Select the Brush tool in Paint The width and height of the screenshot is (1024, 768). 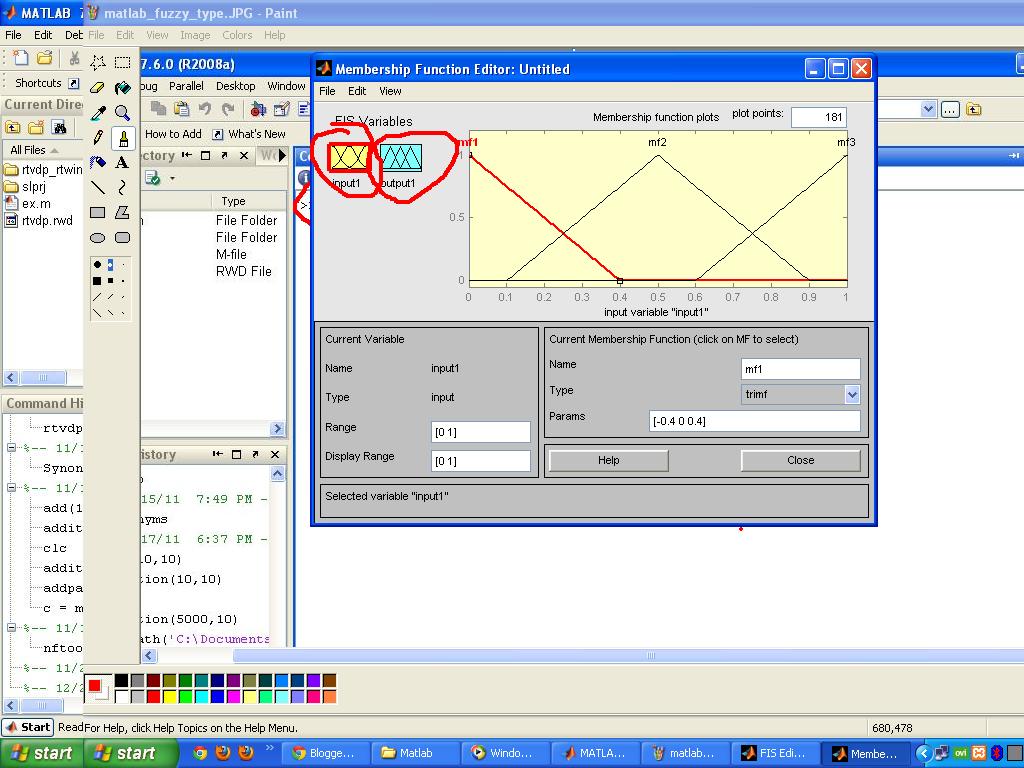(122, 137)
